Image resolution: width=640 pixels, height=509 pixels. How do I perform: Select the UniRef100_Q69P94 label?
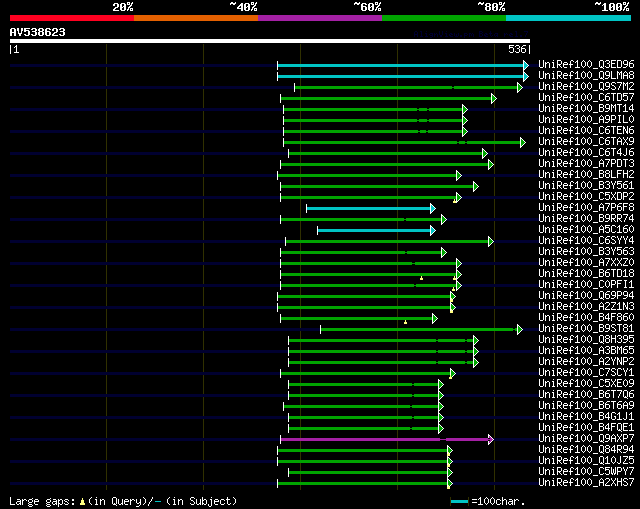tap(586, 296)
